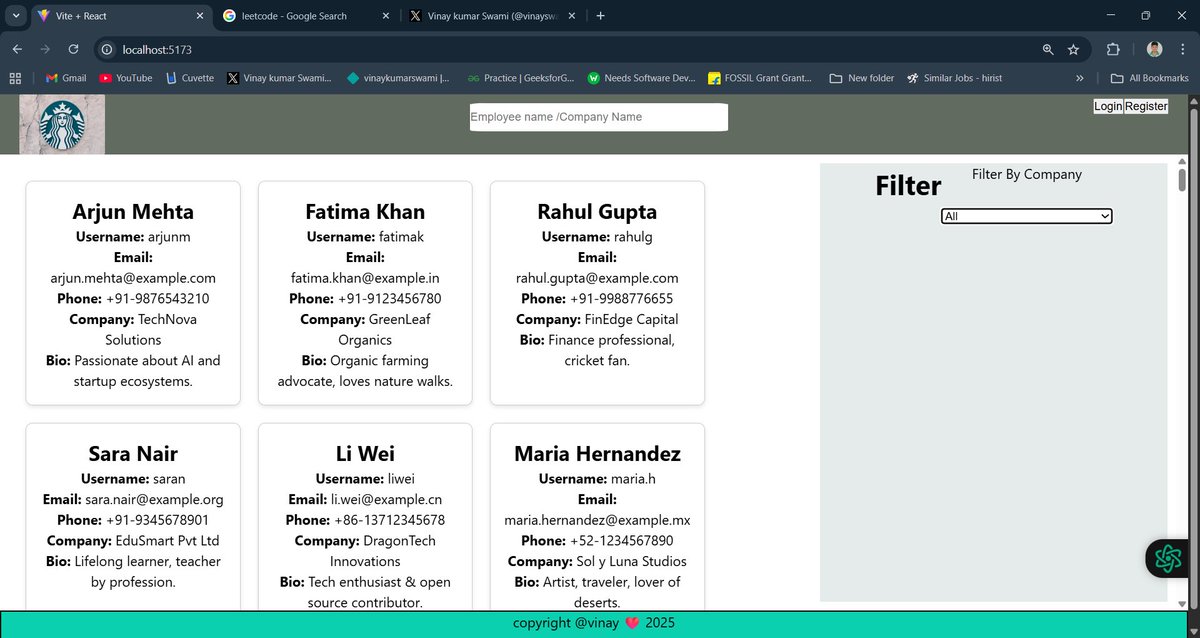Click fatima.khan@example.in email text
The image size is (1200, 638).
[365, 278]
